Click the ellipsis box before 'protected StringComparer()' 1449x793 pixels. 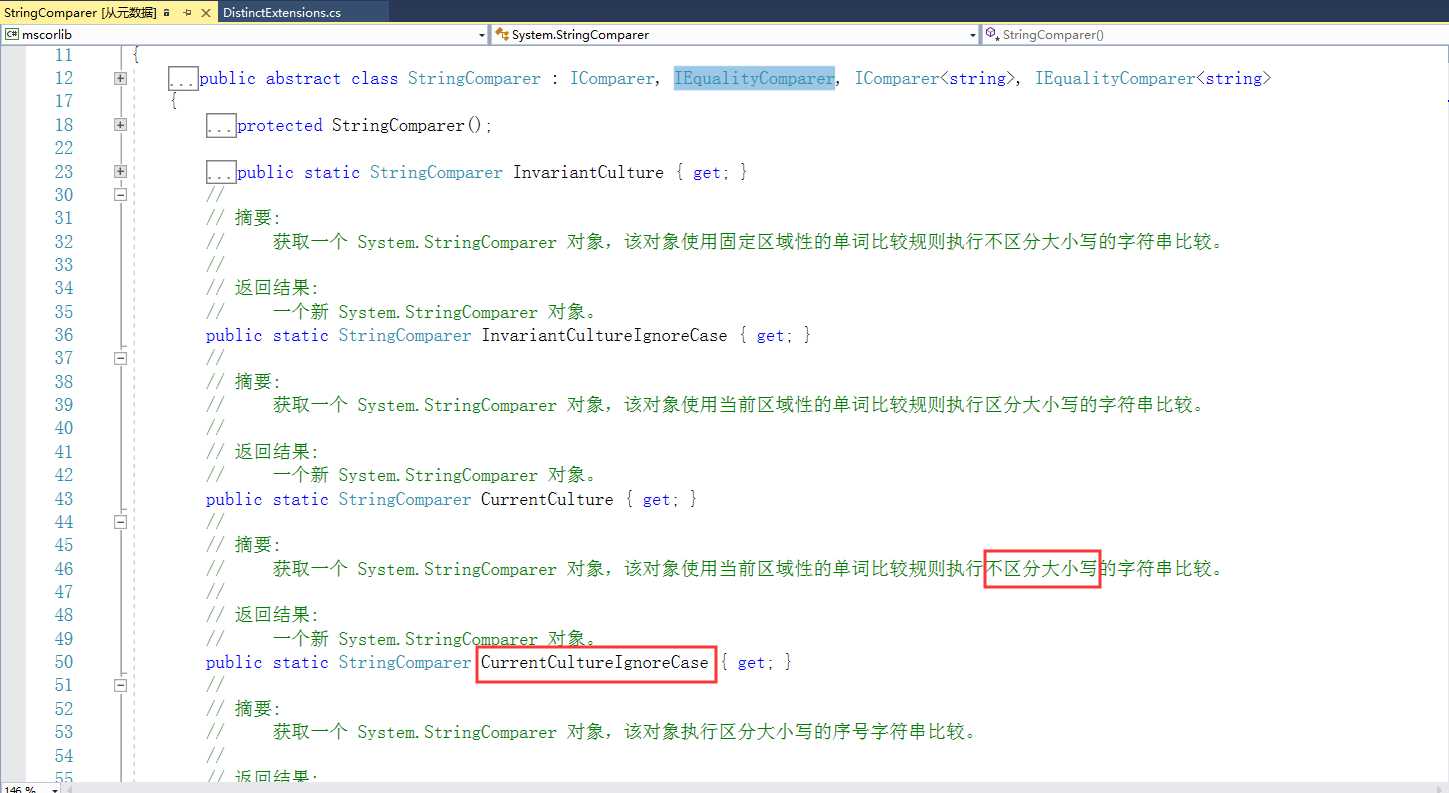(221, 126)
